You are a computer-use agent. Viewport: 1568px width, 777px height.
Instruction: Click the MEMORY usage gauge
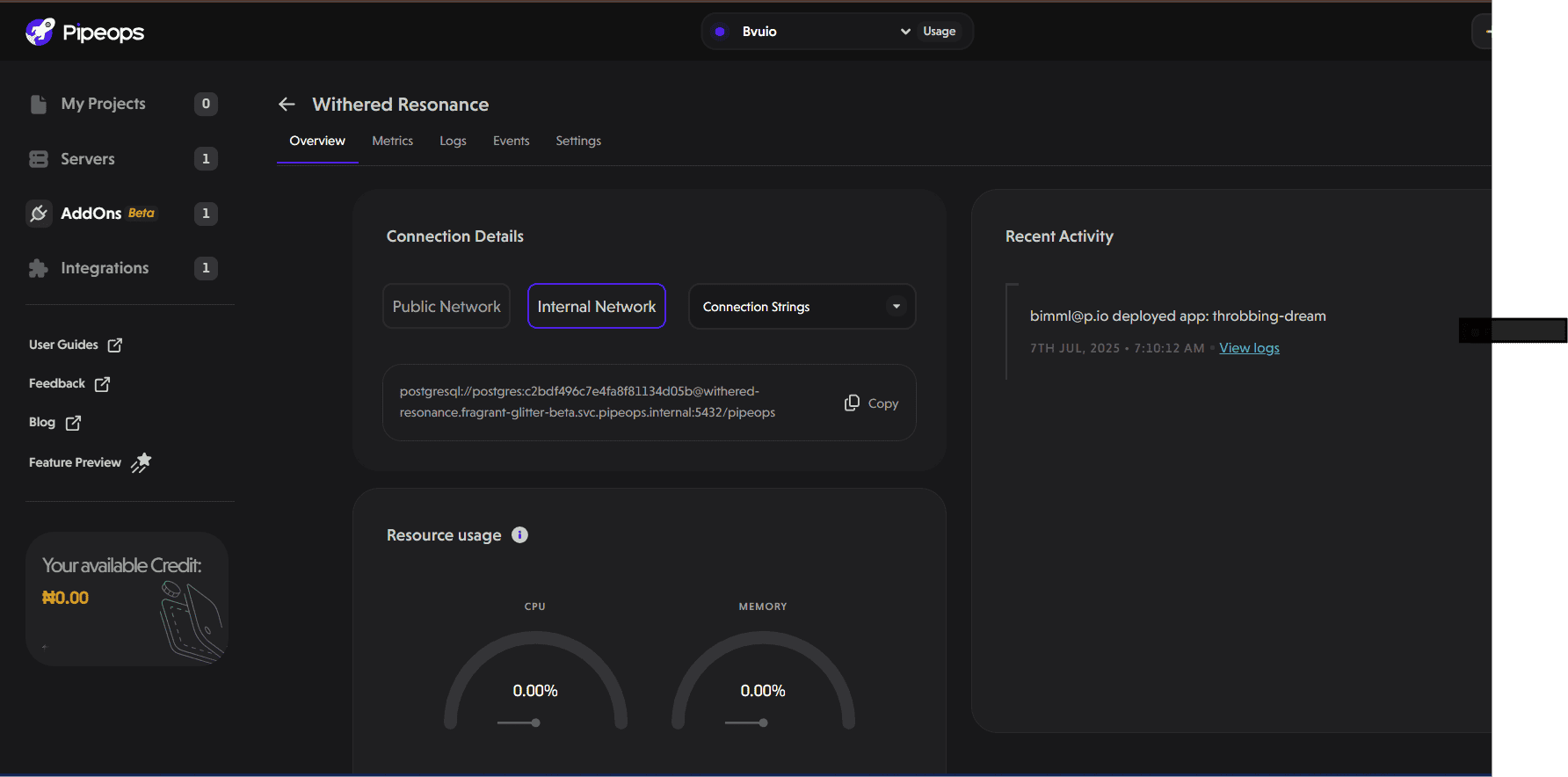[763, 679]
